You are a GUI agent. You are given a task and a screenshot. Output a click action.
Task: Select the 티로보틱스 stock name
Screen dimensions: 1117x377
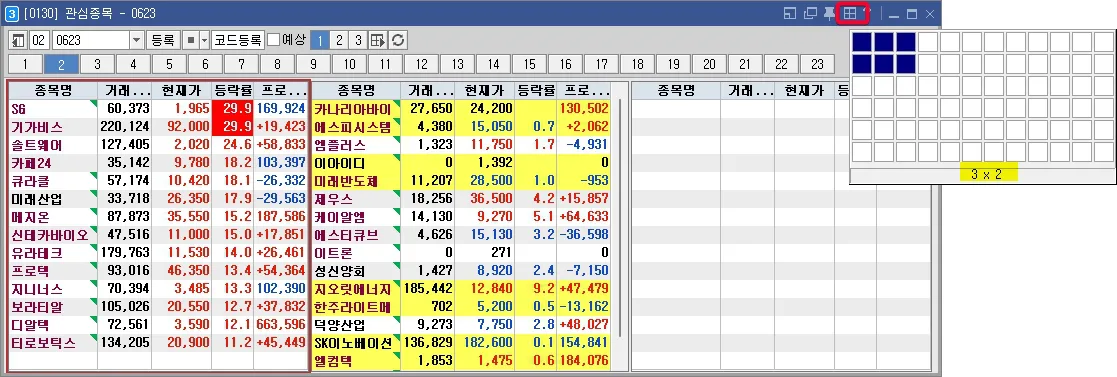click(43, 344)
